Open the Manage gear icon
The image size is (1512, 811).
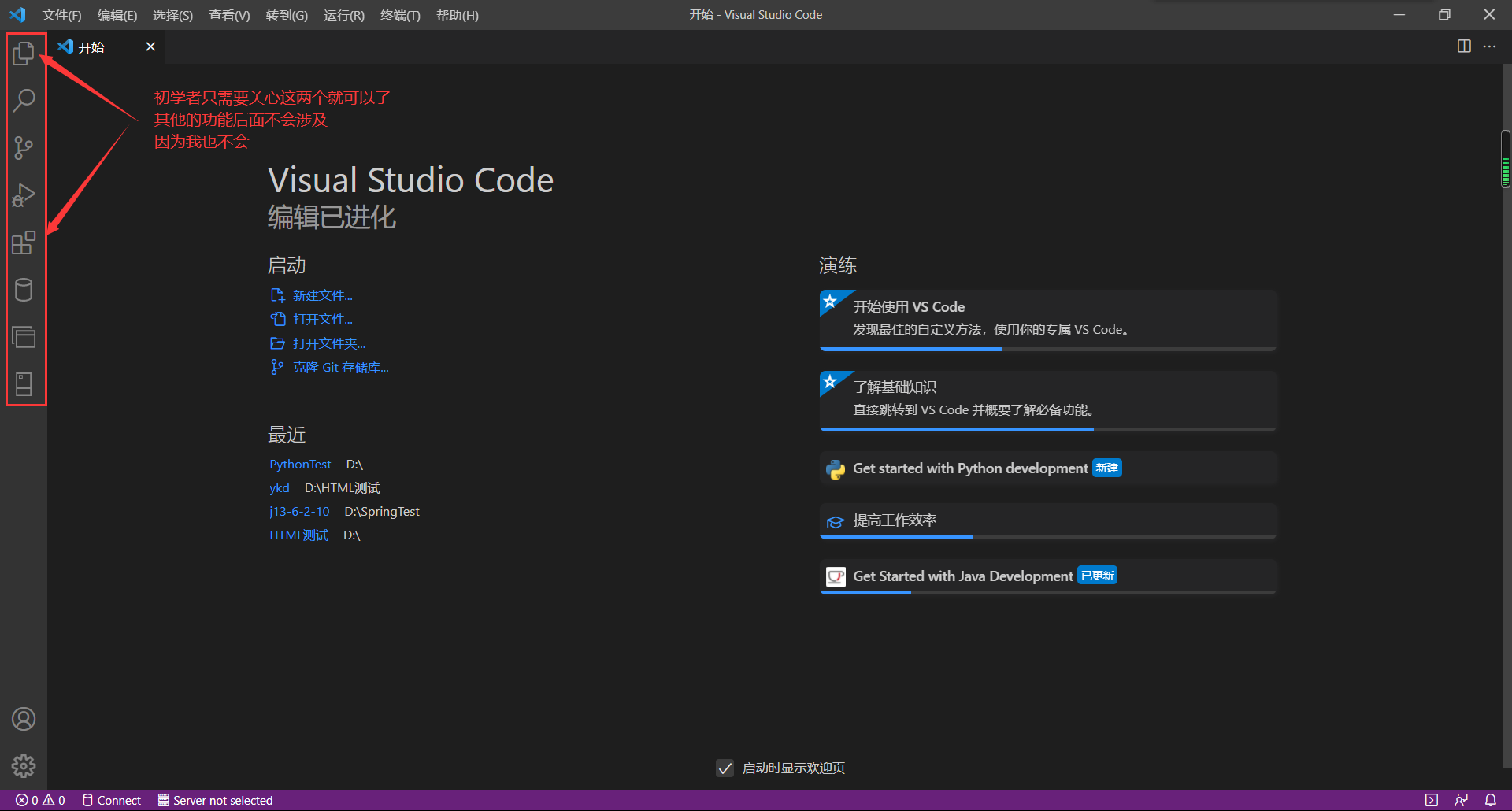[24, 766]
